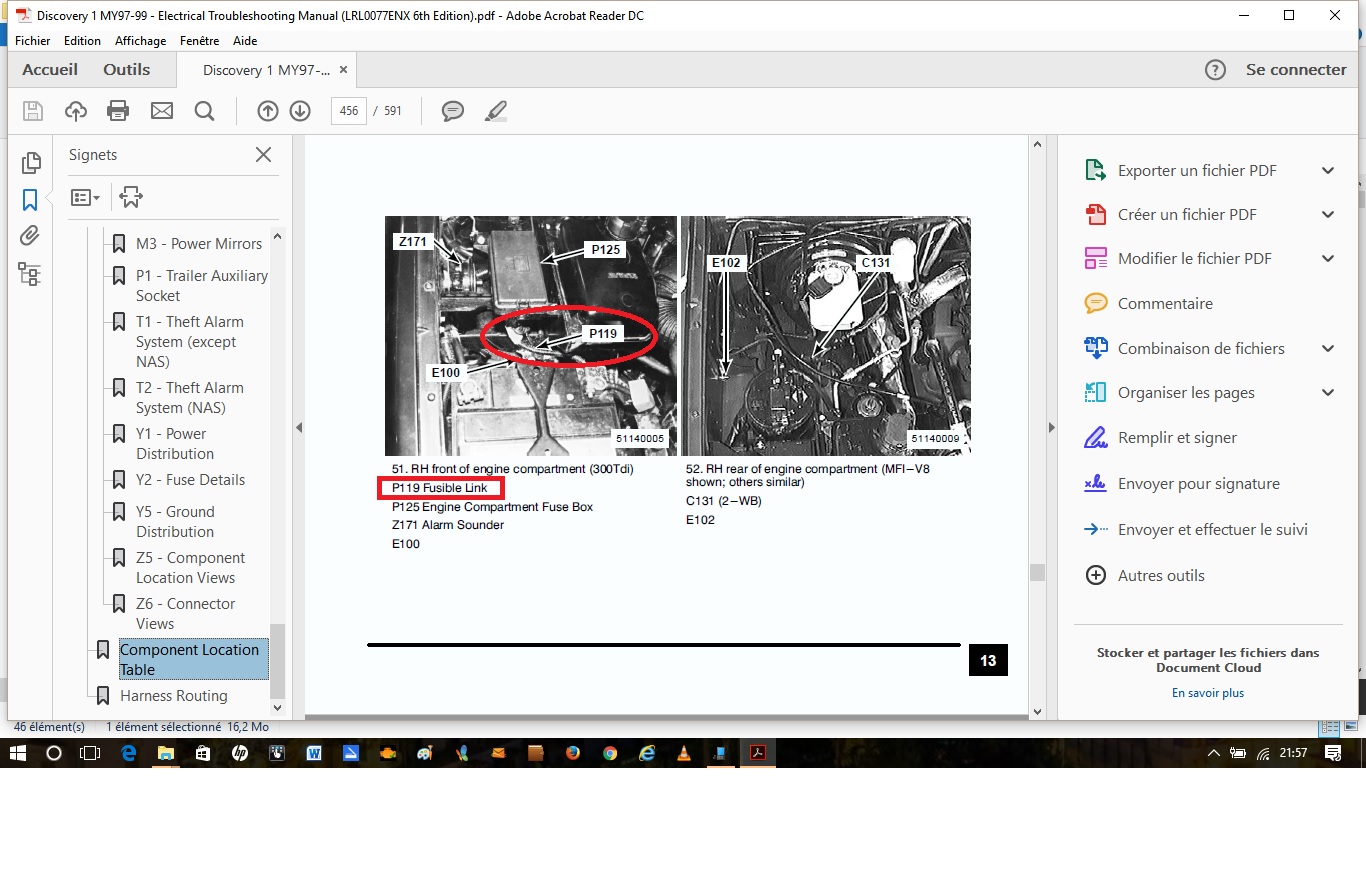Screen dimensions: 1366x896
Task: Open bookmarks options dropdown menu
Action: point(85,198)
